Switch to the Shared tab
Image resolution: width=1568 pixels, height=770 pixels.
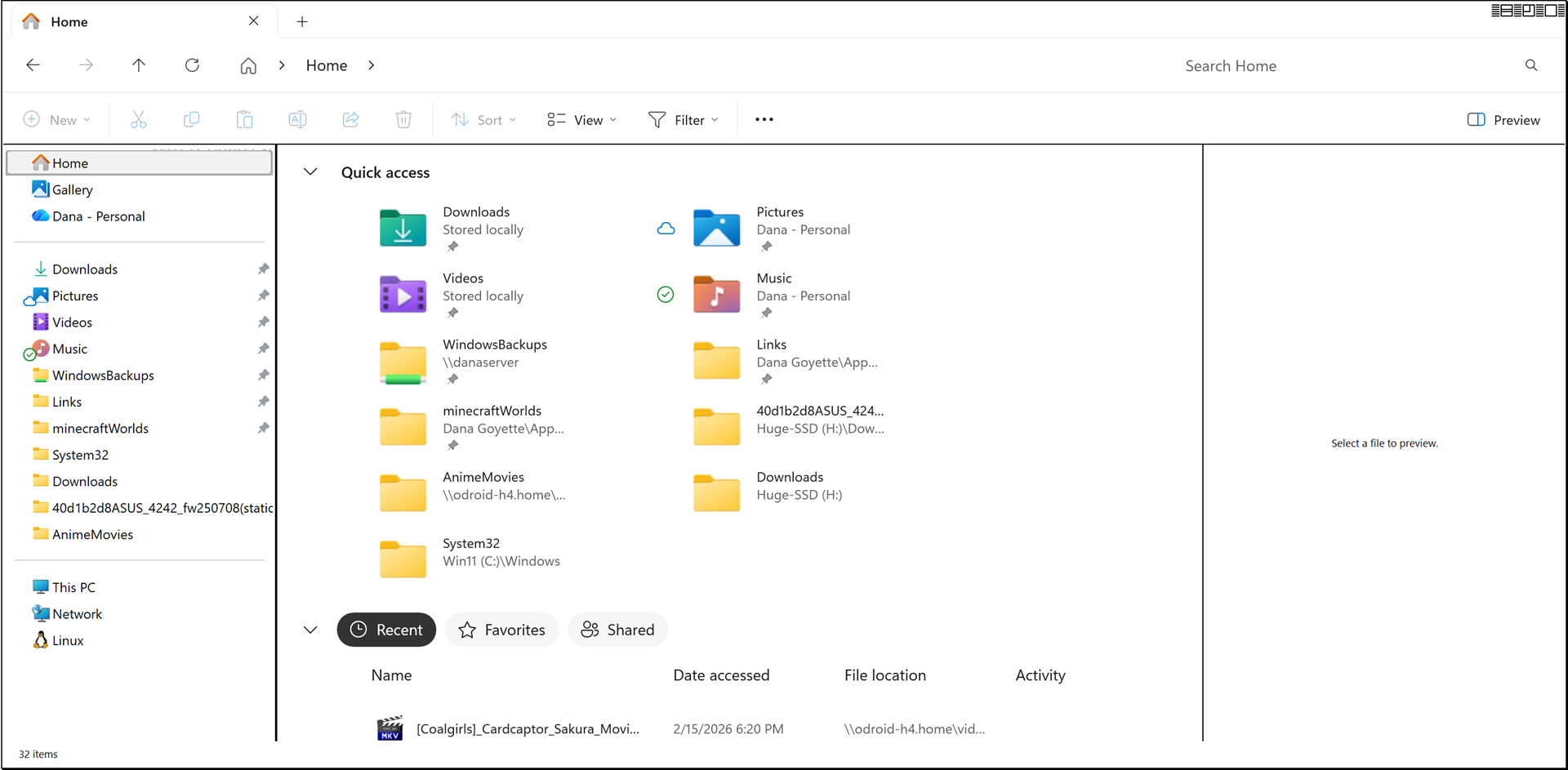pos(617,630)
